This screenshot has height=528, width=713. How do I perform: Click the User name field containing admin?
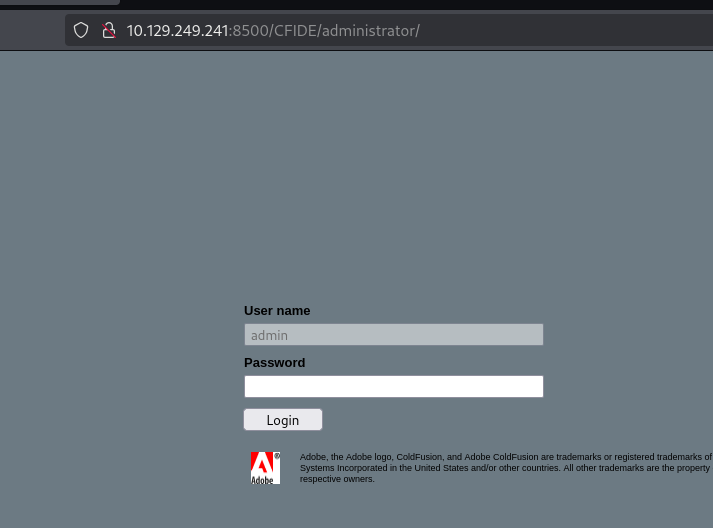pos(394,335)
